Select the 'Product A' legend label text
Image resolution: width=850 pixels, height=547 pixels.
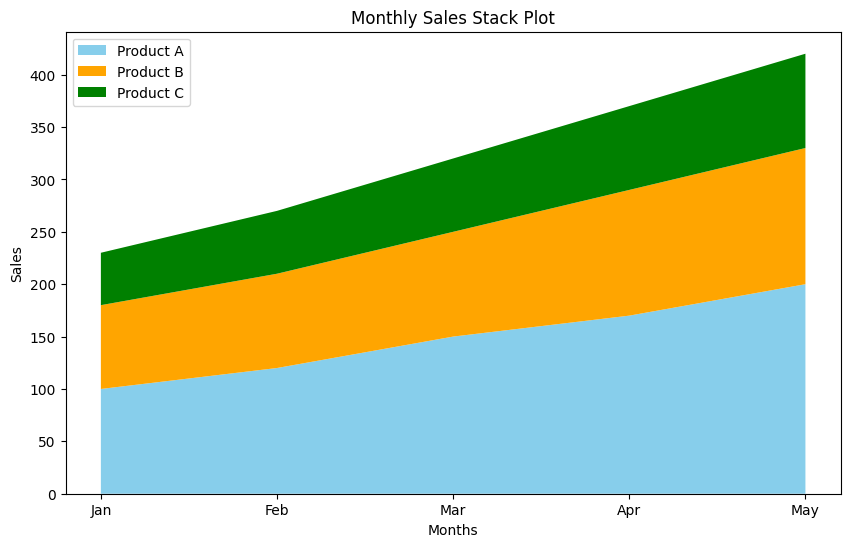tap(150, 51)
